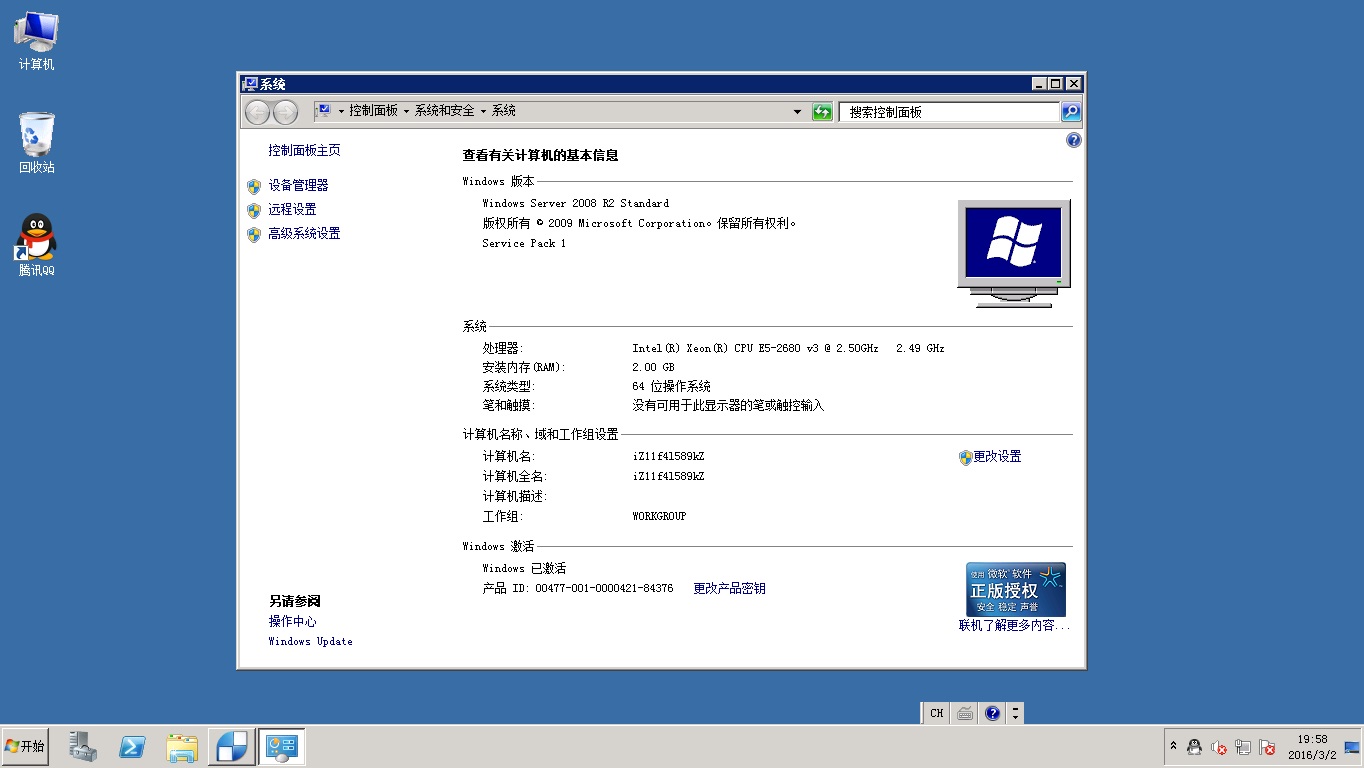Click the muted volume icon in tray
The image size is (1364, 768).
click(x=1218, y=747)
